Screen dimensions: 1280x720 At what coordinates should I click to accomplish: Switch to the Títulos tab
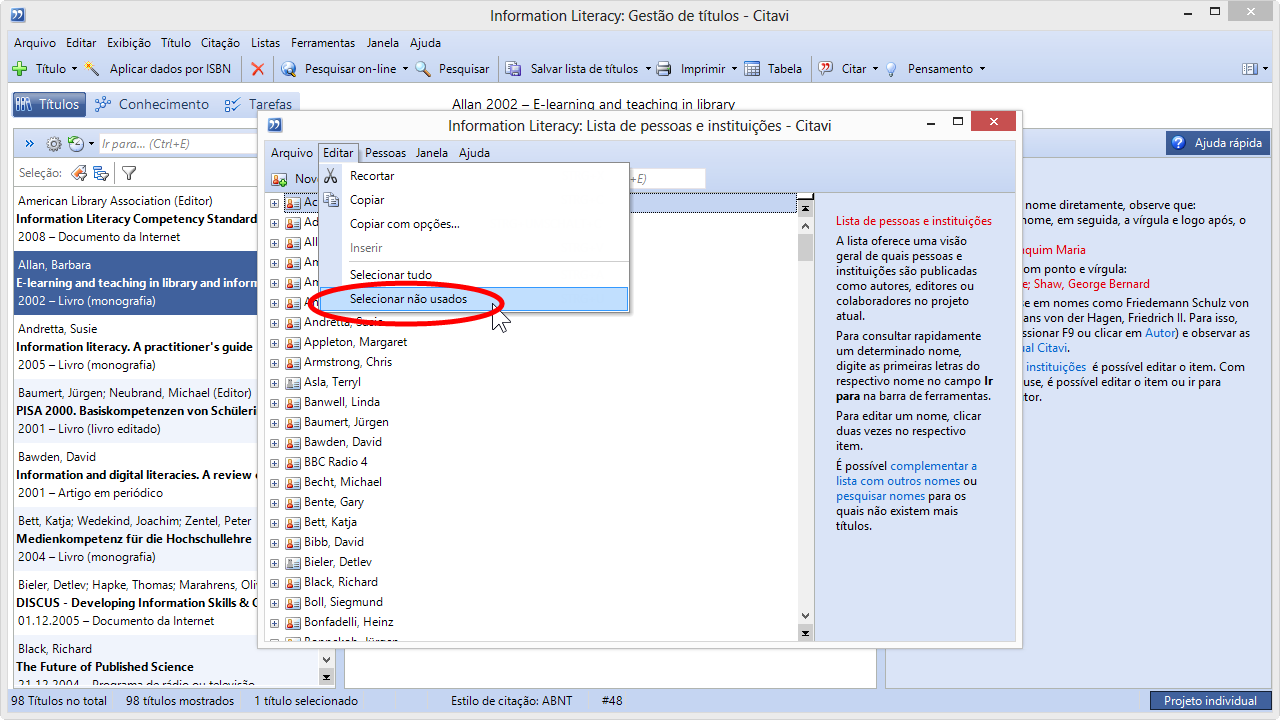48,104
